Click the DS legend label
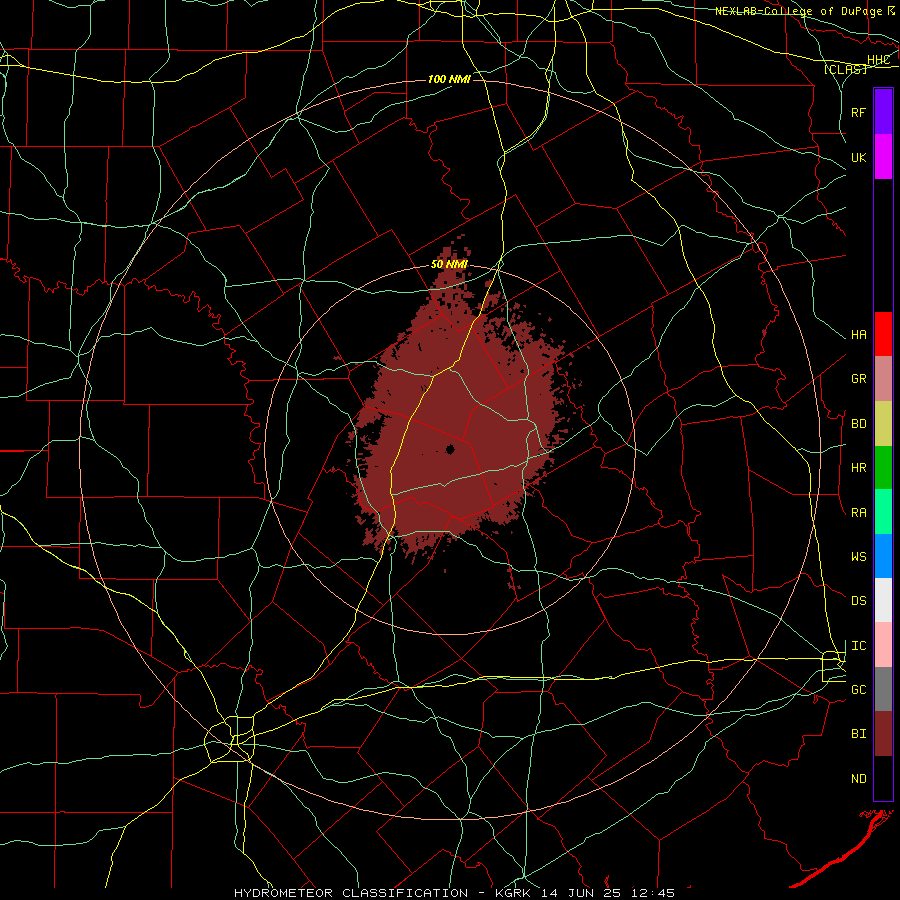 coord(858,601)
